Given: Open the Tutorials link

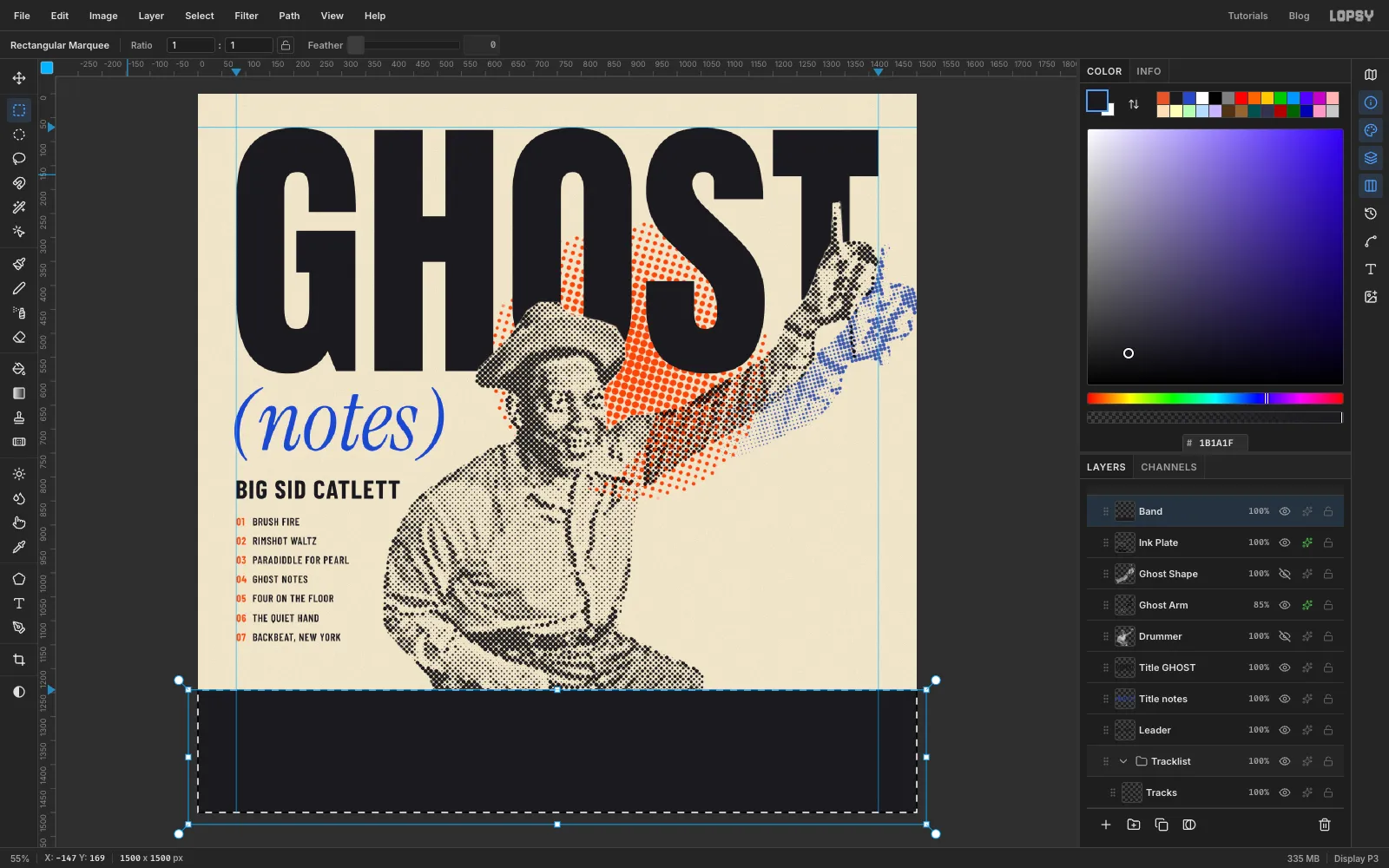Looking at the screenshot, I should [x=1247, y=16].
